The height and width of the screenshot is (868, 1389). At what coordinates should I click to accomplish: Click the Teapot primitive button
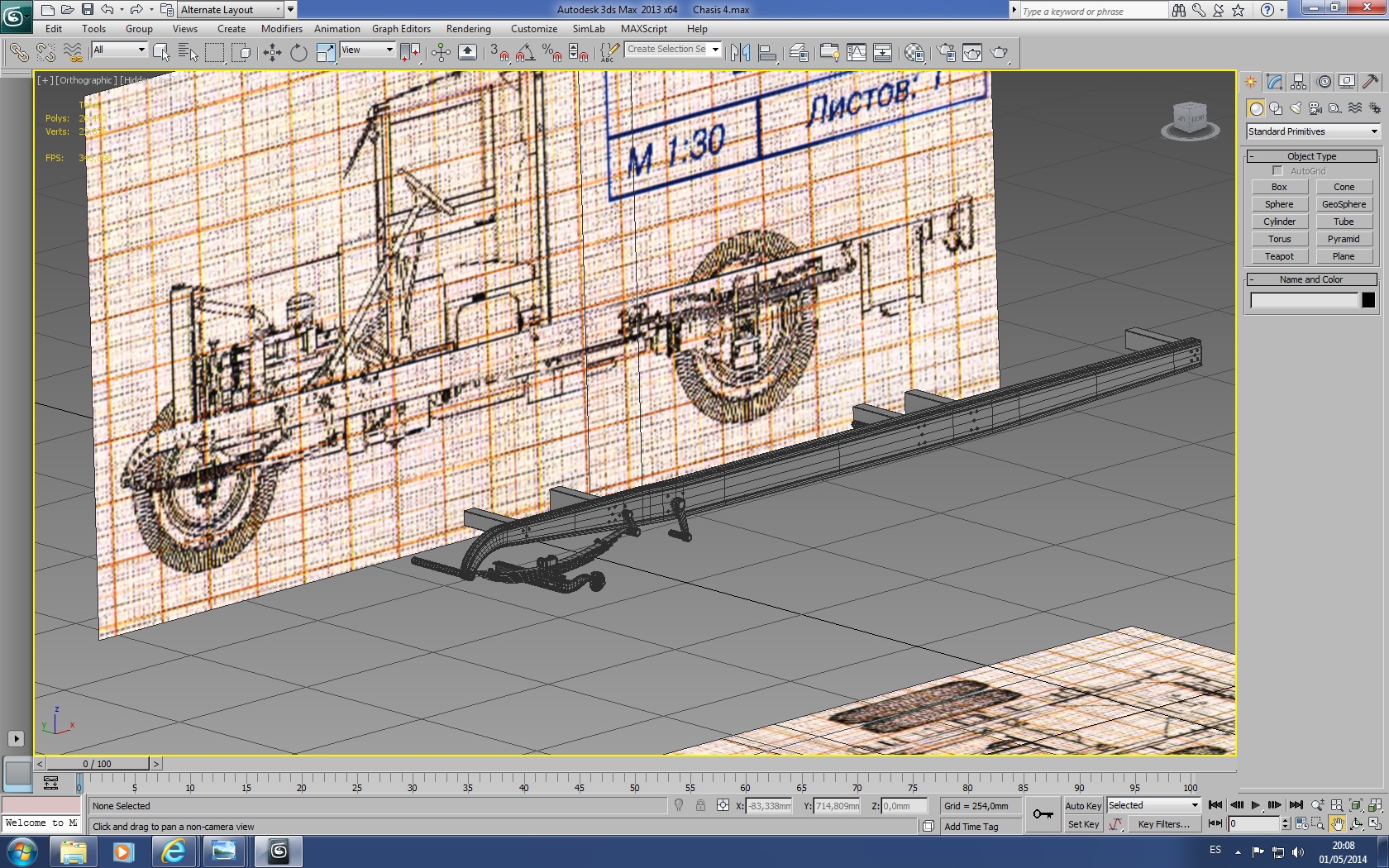click(1279, 256)
